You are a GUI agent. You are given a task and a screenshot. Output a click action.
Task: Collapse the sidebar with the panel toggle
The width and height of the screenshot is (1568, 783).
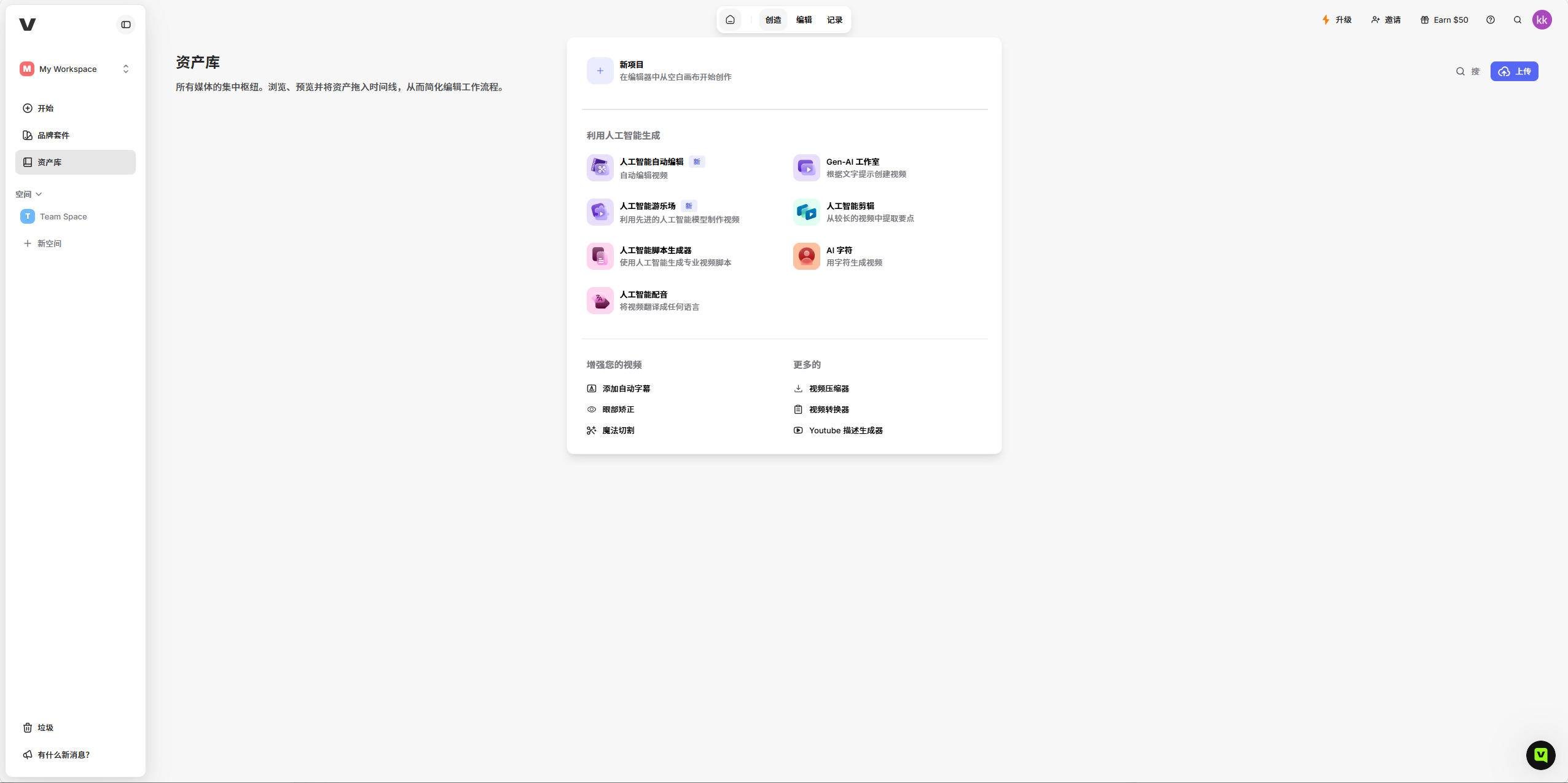126,25
